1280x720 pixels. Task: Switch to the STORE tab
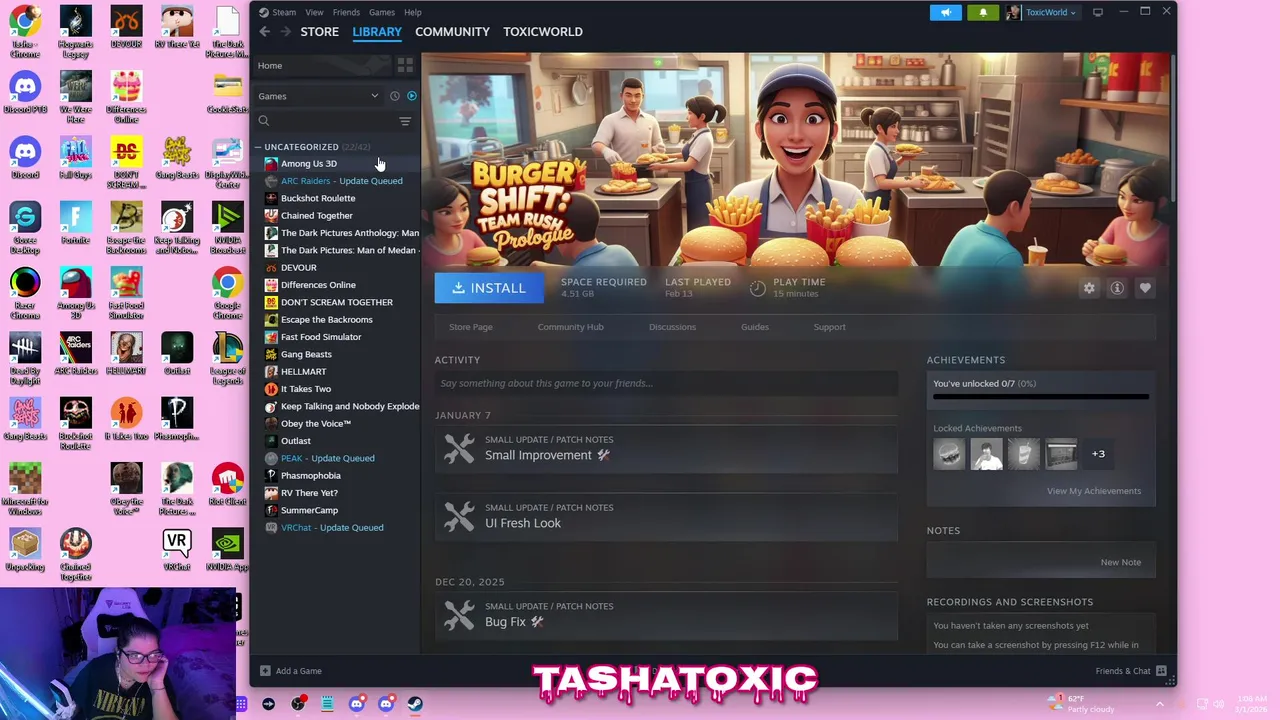click(x=320, y=32)
